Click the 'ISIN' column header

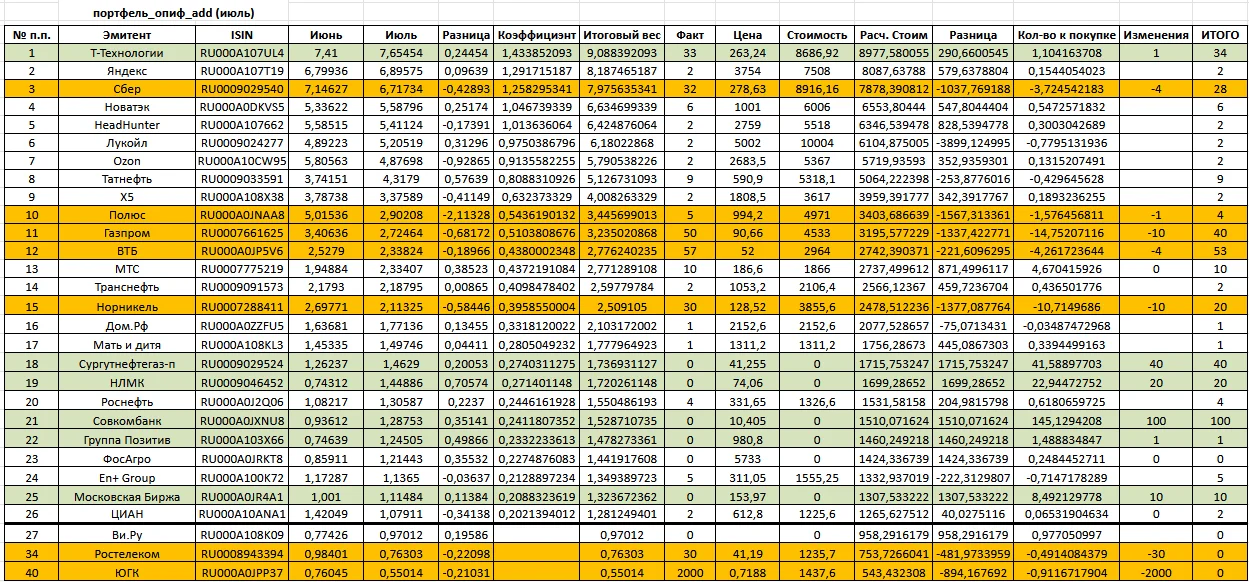tap(240, 35)
